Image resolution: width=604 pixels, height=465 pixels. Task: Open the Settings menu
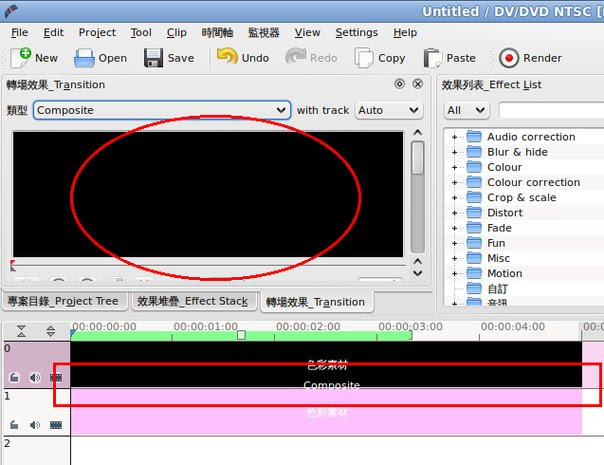coord(356,32)
